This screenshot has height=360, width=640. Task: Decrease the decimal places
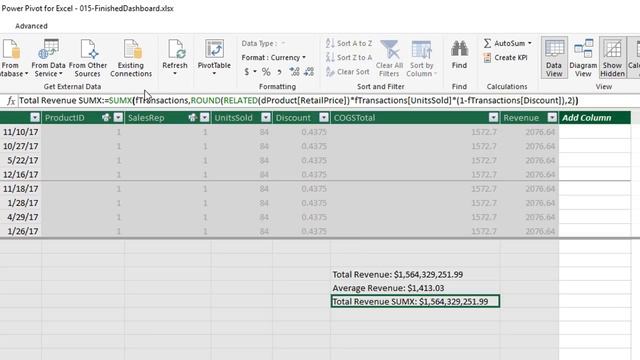click(309, 72)
